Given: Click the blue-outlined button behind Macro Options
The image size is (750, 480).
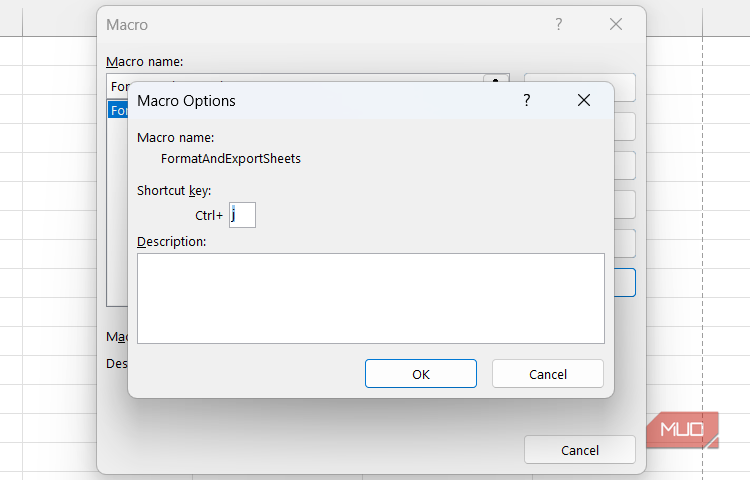Looking at the screenshot, I should pos(626,282).
